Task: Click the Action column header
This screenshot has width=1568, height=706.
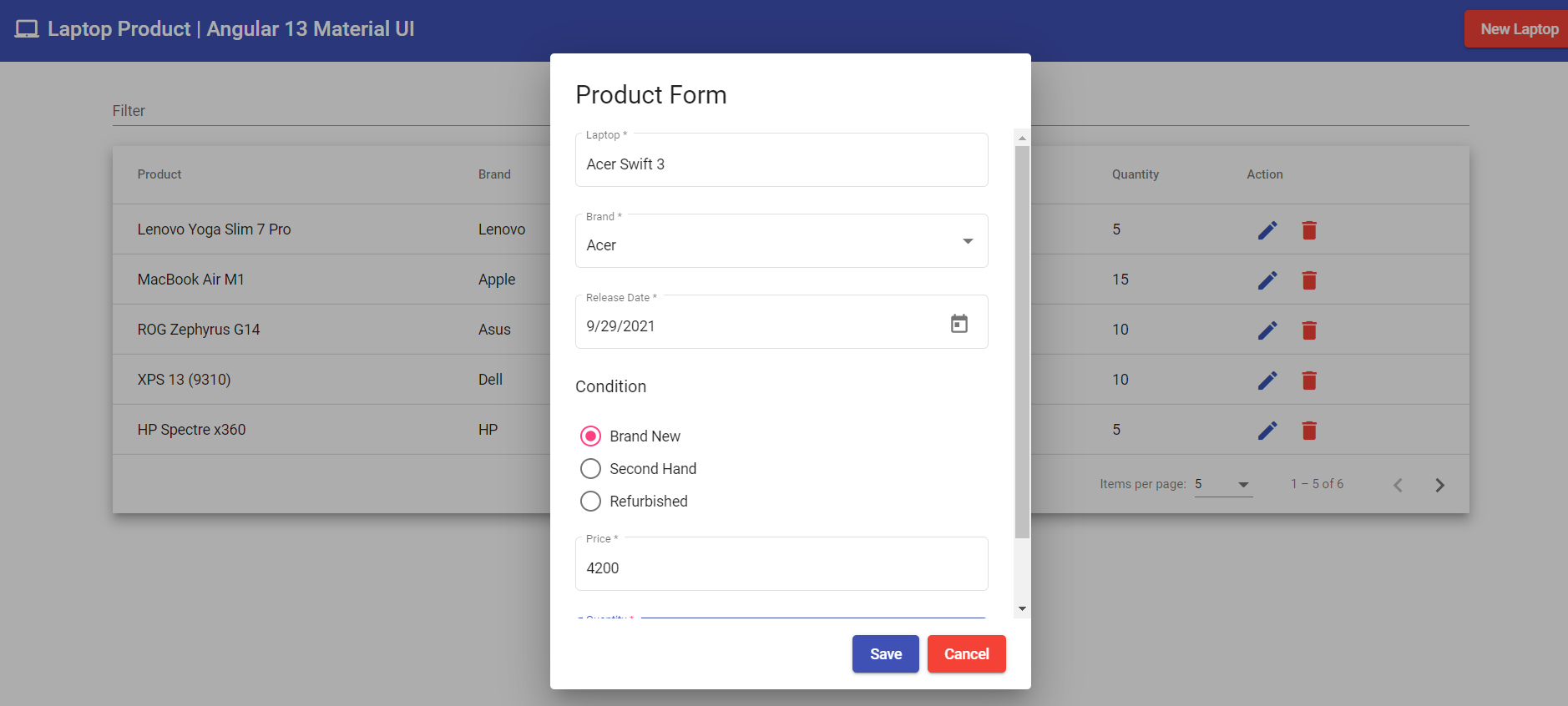Action: click(x=1265, y=174)
